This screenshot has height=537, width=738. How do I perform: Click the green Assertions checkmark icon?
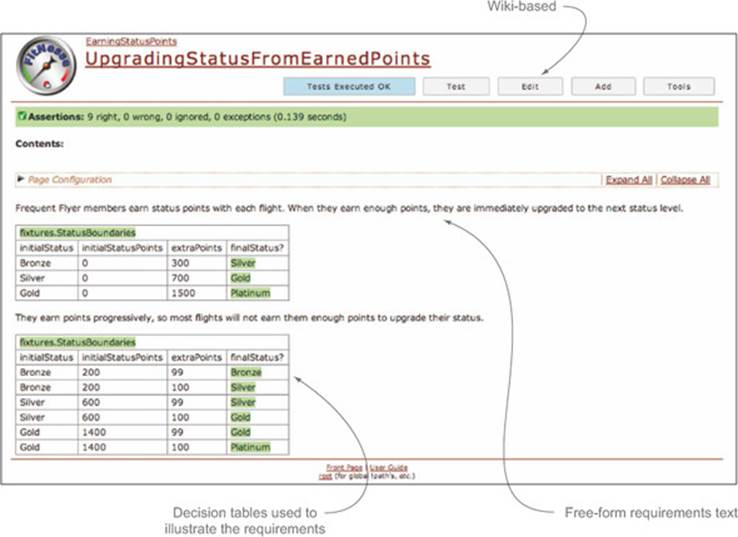tap(22, 116)
